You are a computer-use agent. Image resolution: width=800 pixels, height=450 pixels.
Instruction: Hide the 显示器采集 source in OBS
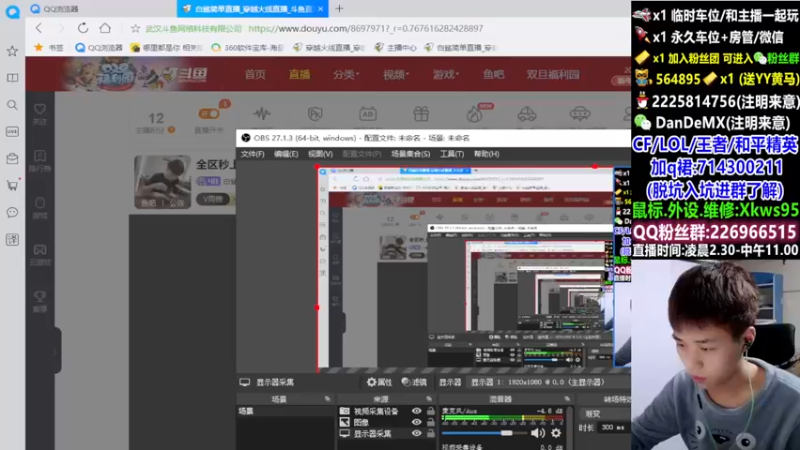416,433
